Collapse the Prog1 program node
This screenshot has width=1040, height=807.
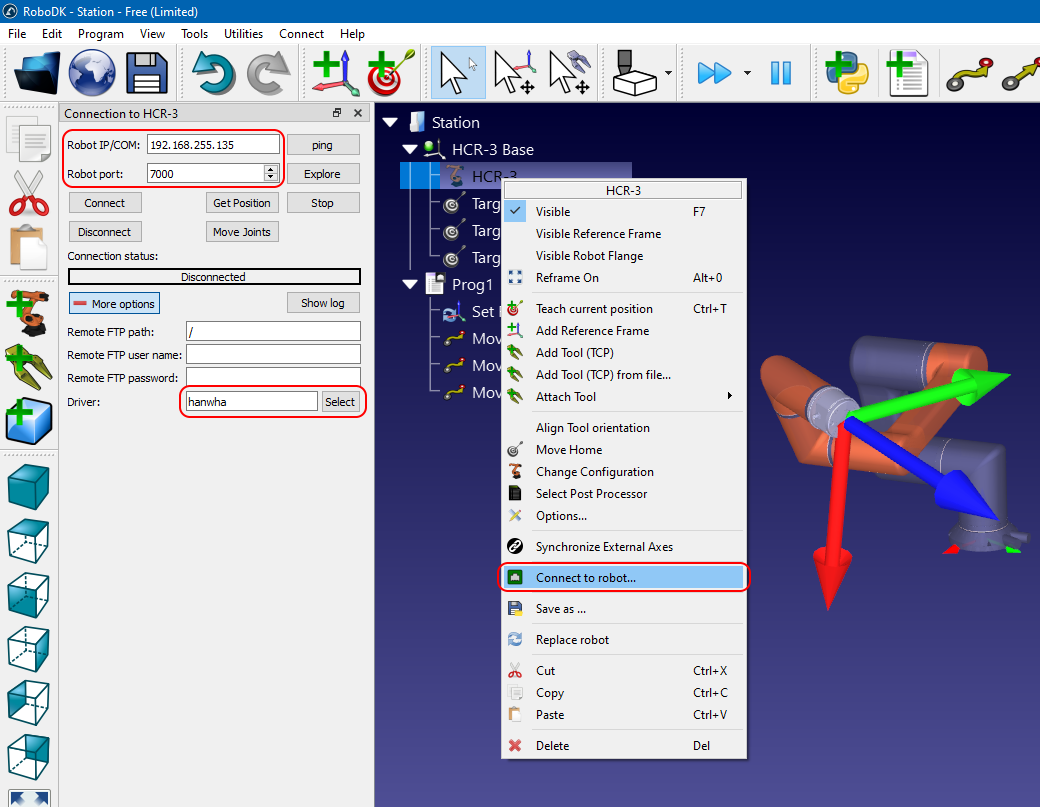409,285
